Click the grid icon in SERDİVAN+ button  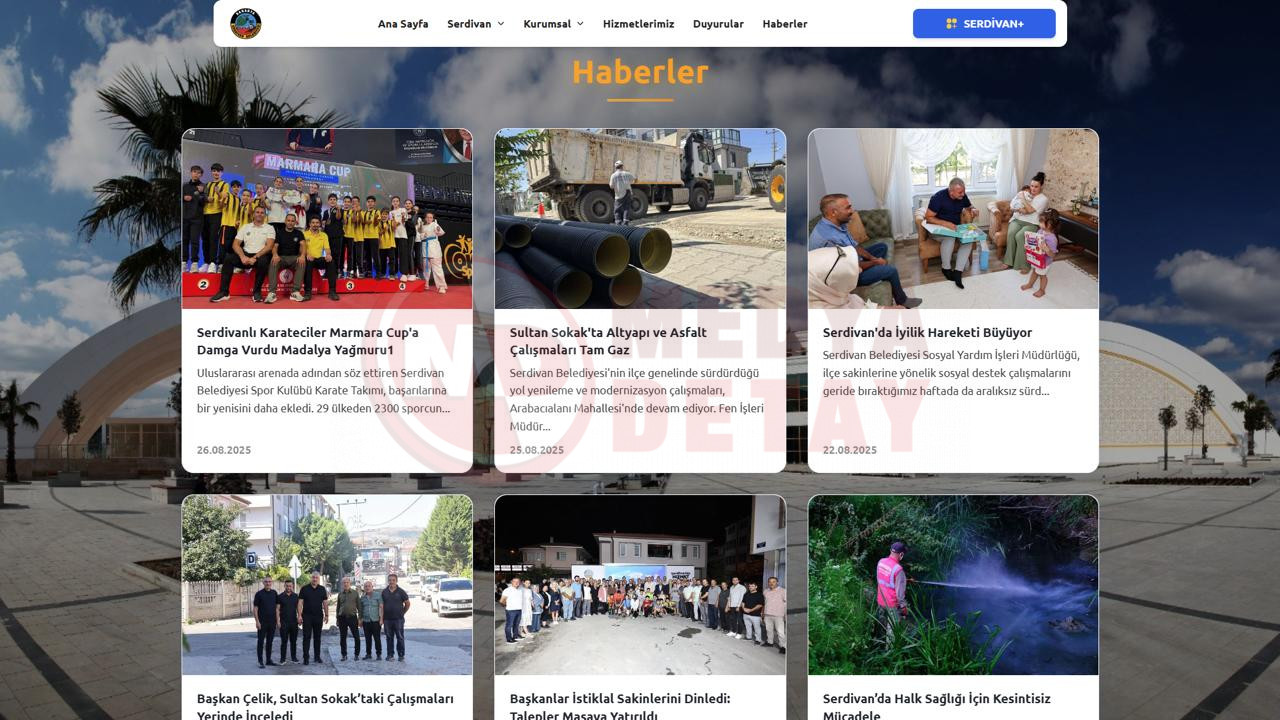tap(951, 24)
